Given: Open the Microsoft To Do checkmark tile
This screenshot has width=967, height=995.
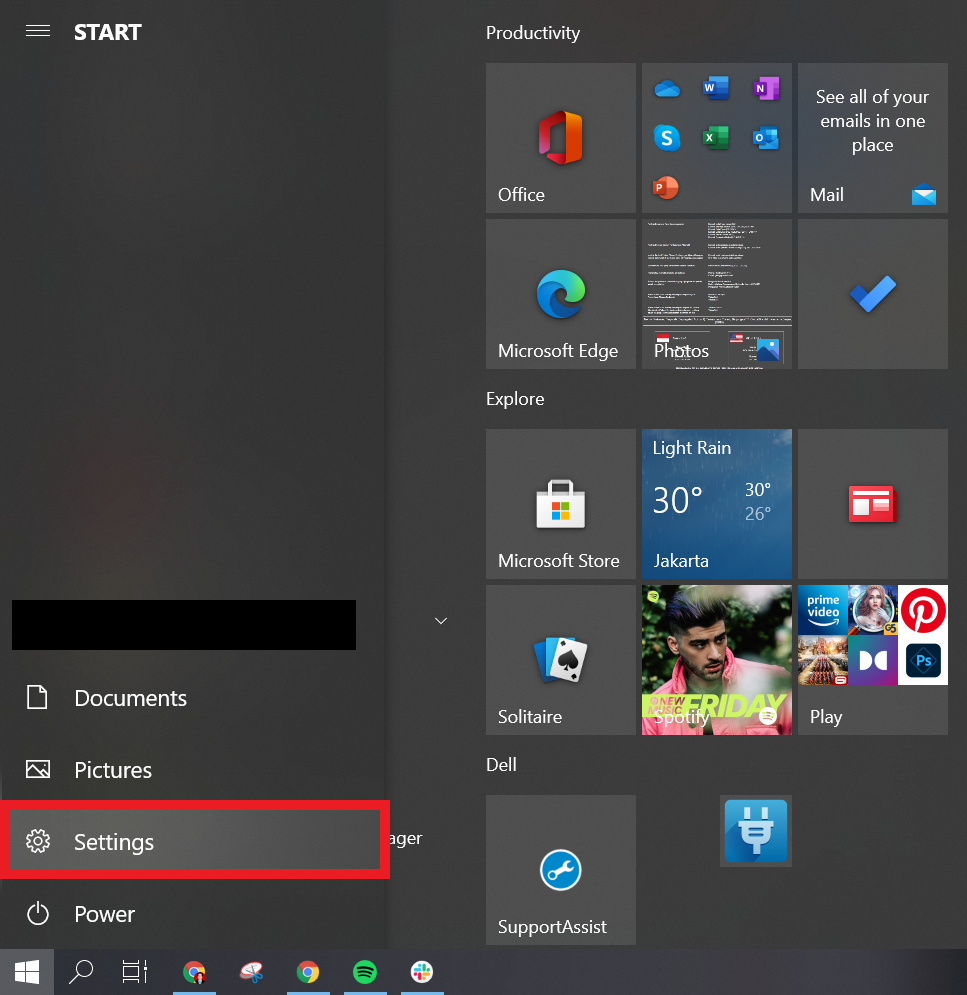Looking at the screenshot, I should point(872,294).
